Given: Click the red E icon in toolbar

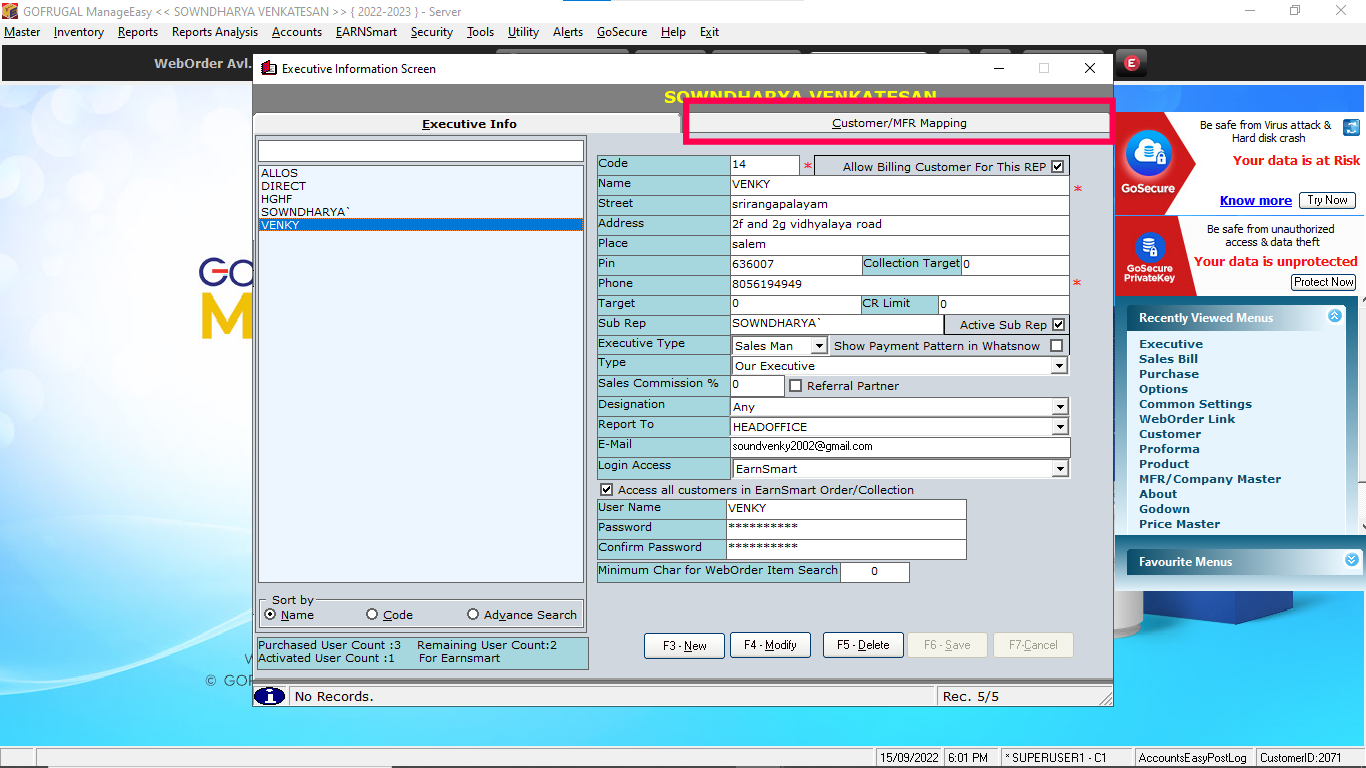Looking at the screenshot, I should point(1131,63).
